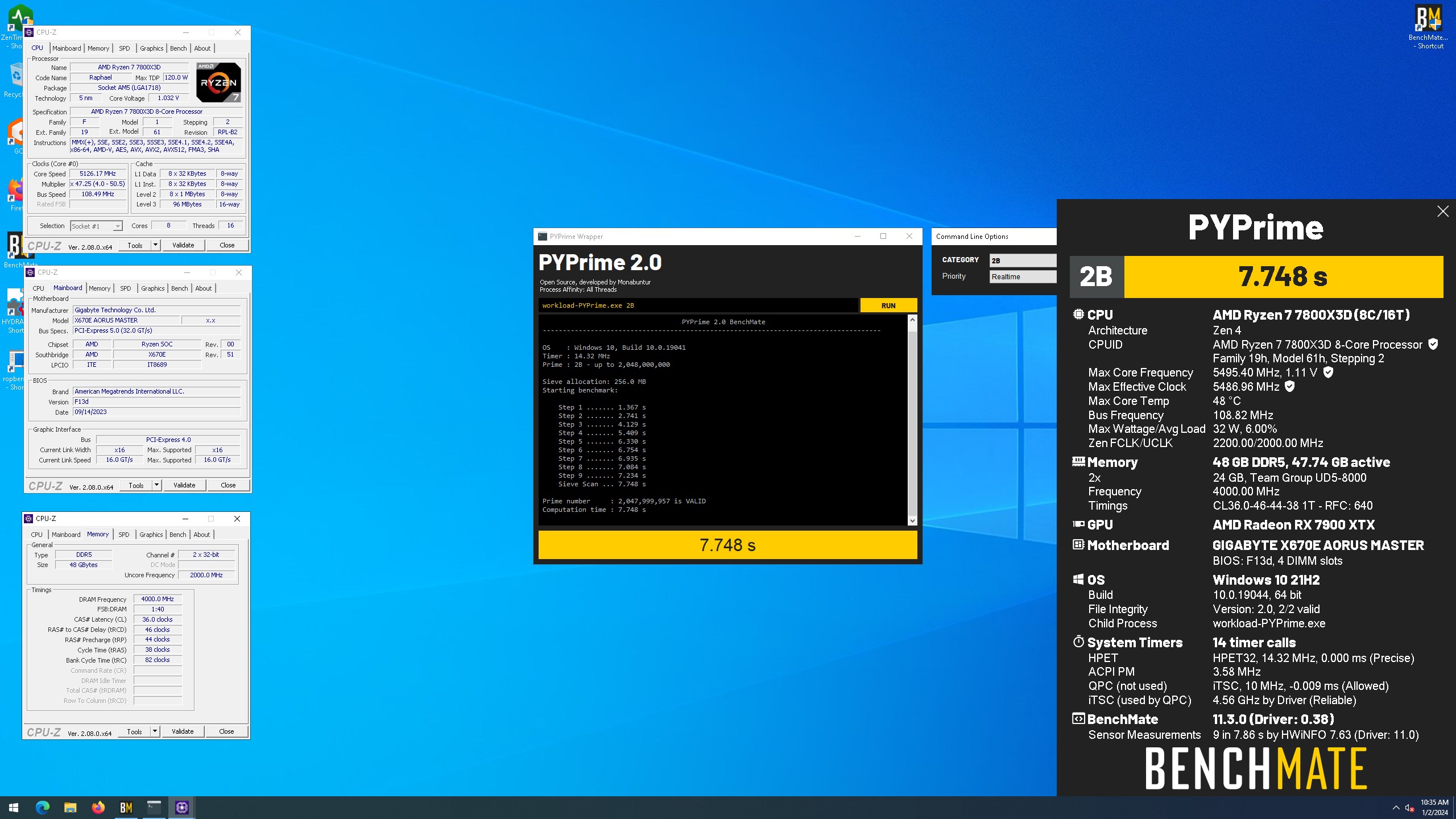Click Tools button in bottom CPU-Z window

tap(135, 731)
